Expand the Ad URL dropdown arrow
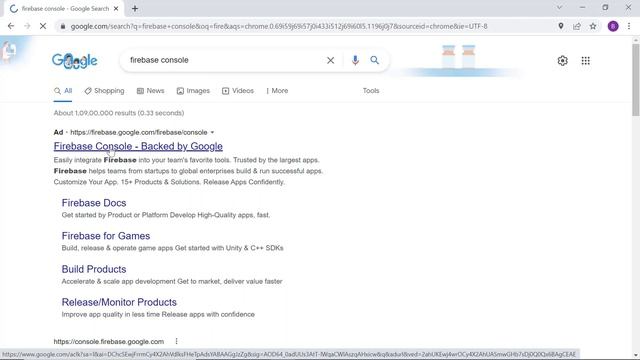Image resolution: width=640 pixels, height=360 pixels. pos(212,132)
